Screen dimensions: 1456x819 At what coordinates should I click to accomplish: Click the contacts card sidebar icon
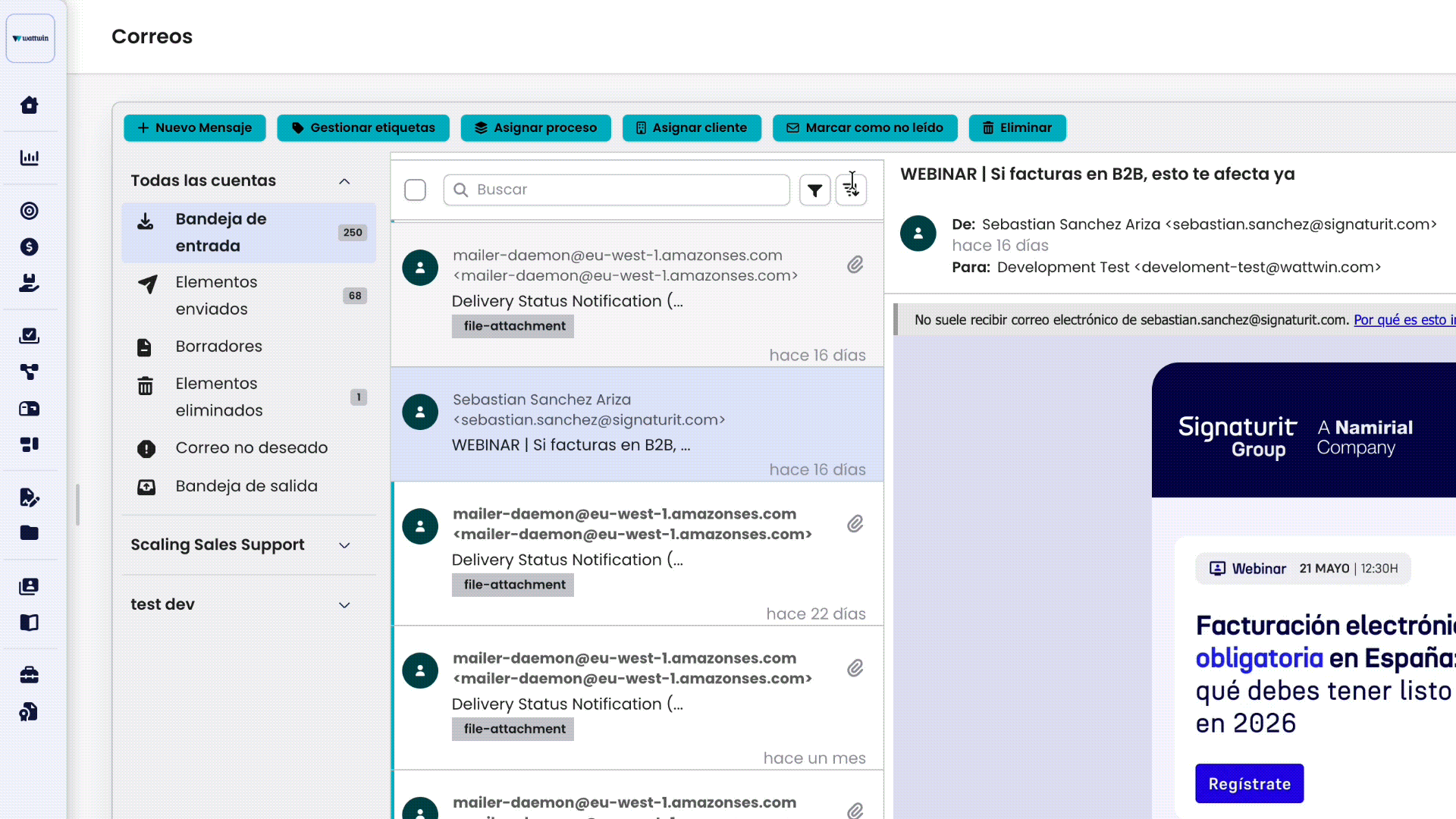point(30,586)
